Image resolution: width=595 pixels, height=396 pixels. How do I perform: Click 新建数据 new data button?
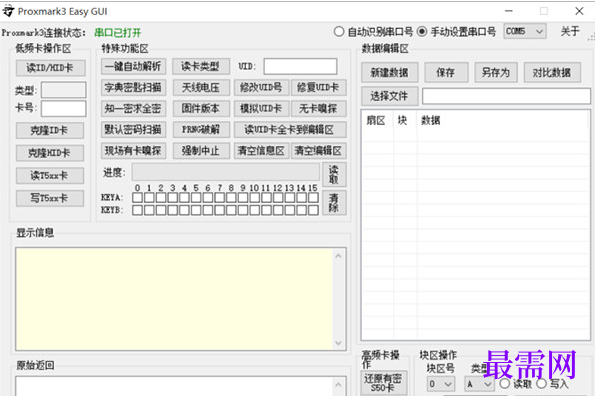(390, 72)
